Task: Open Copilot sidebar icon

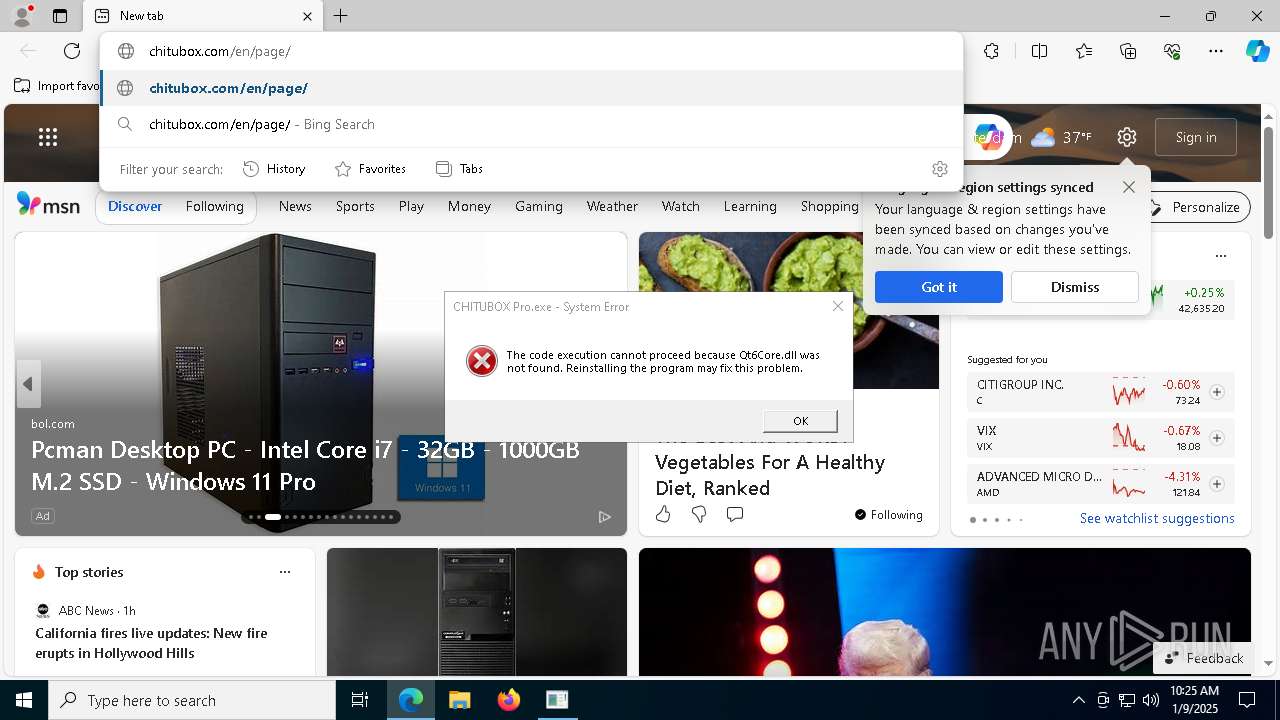Action: tap(1257, 51)
